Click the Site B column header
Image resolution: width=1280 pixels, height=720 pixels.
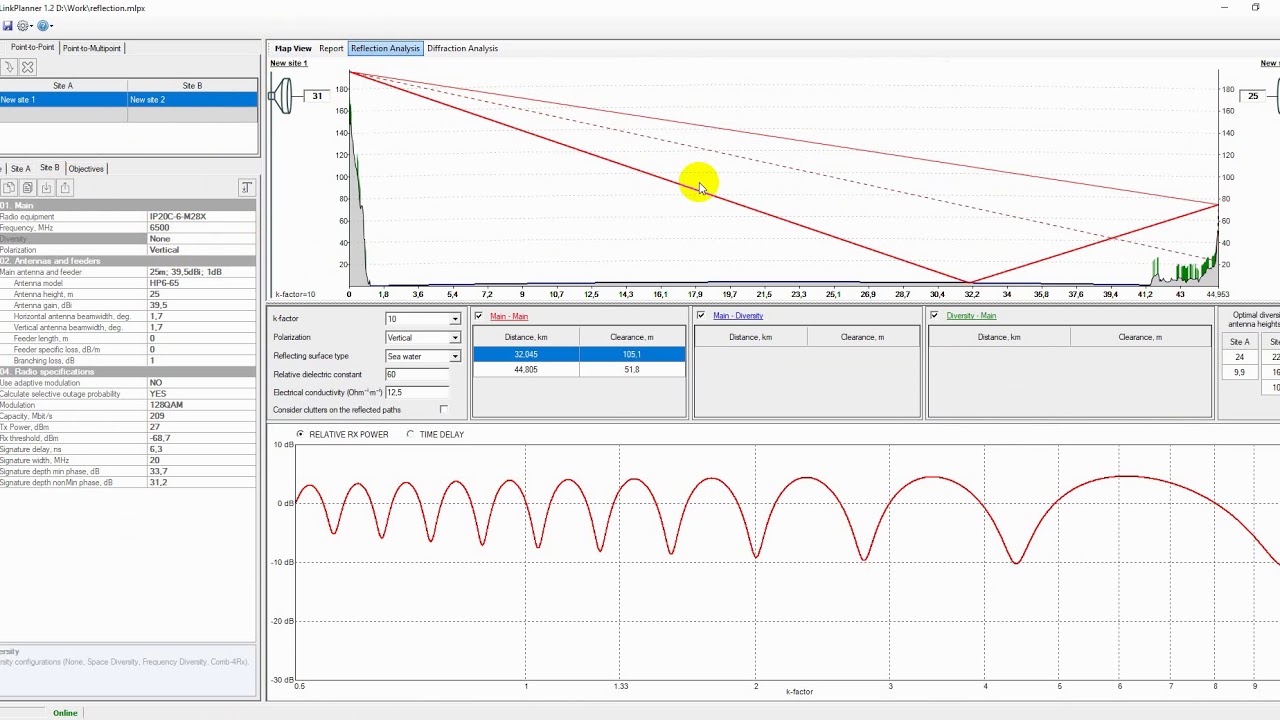tap(192, 86)
